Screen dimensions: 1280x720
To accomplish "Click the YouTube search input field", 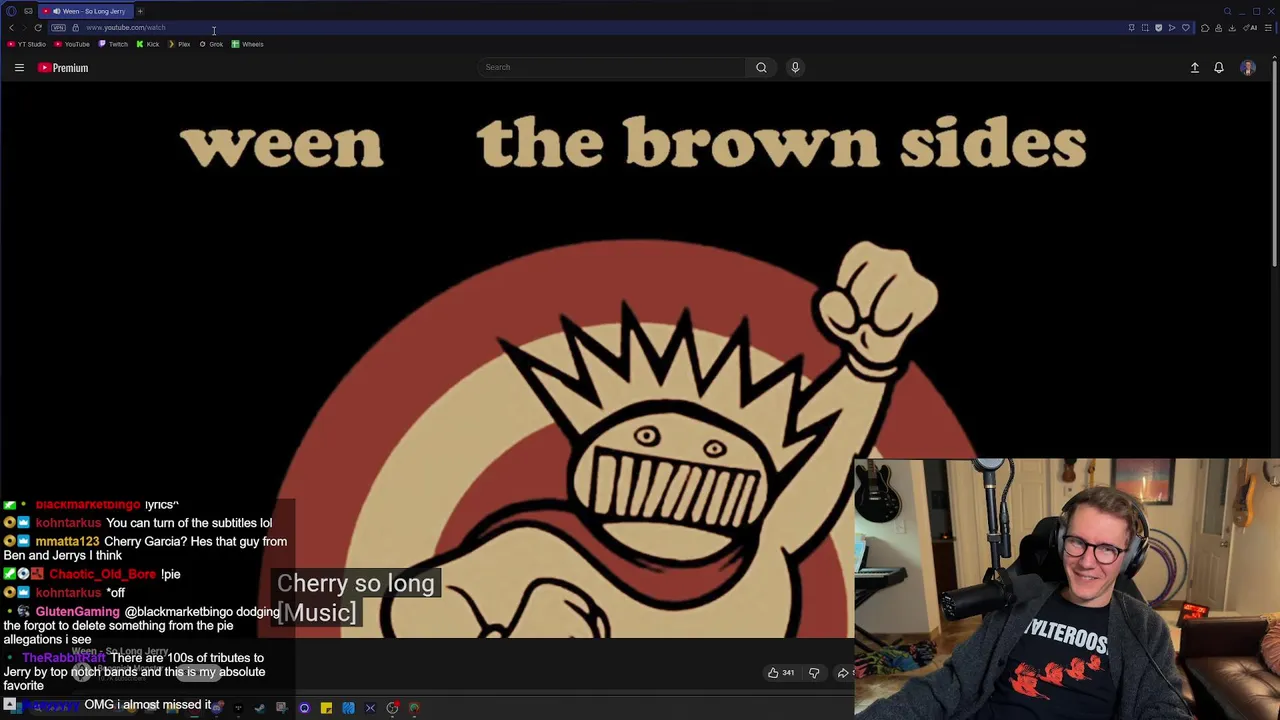I will 612,67.
